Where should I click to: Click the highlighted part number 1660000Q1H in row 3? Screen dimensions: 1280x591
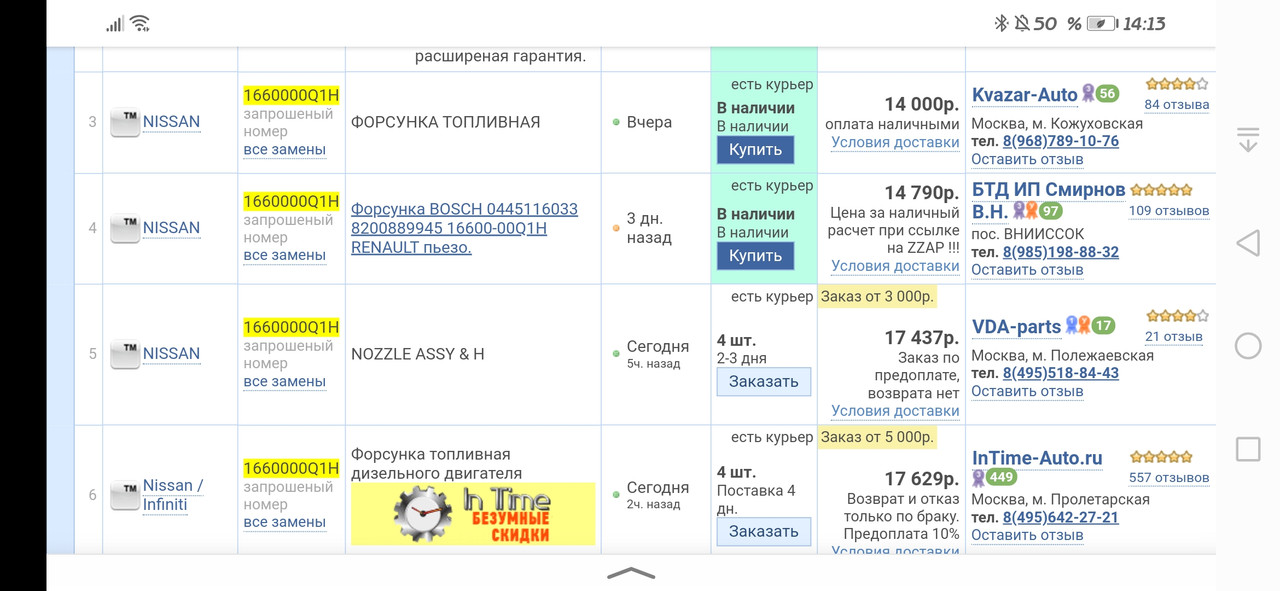click(291, 96)
